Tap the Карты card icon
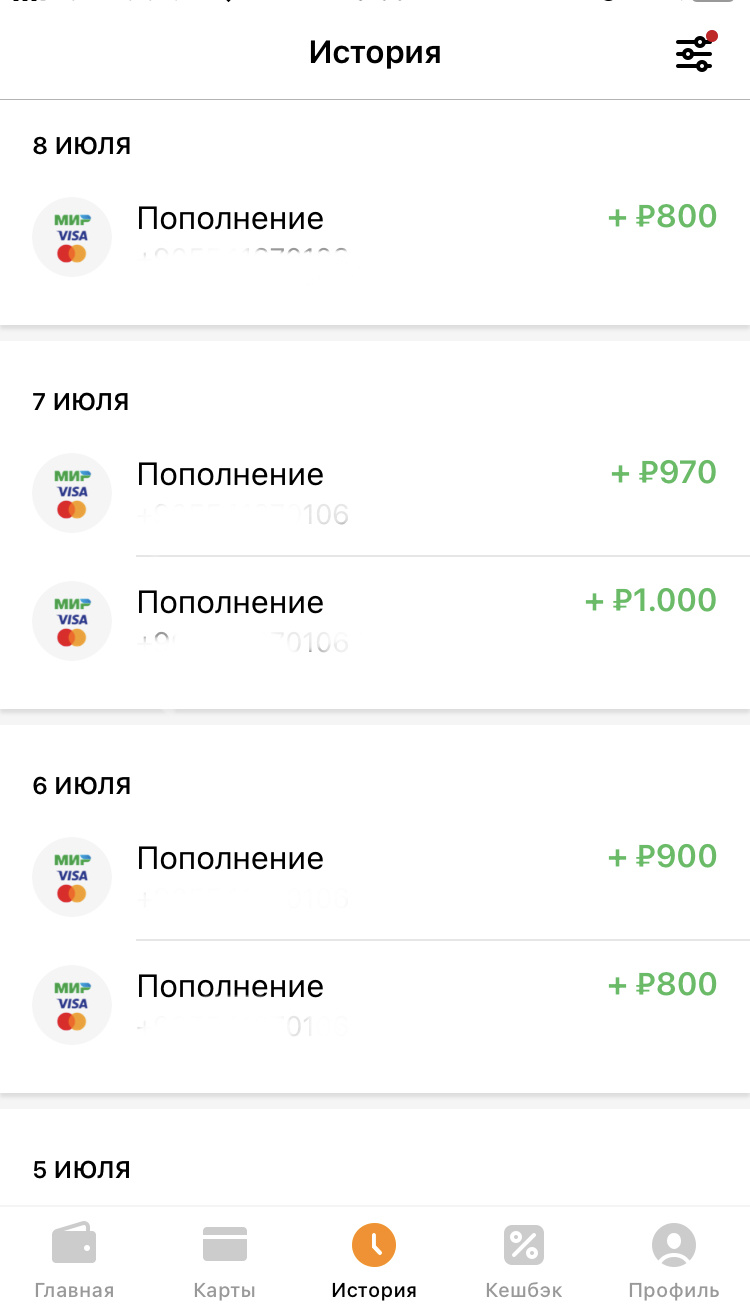The width and height of the screenshot is (750, 1305). click(x=224, y=1244)
